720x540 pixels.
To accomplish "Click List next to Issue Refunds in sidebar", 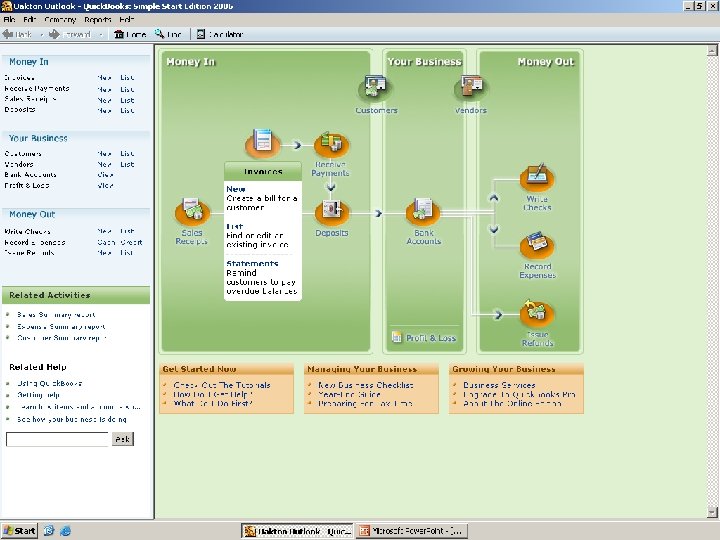I will (x=126, y=253).
